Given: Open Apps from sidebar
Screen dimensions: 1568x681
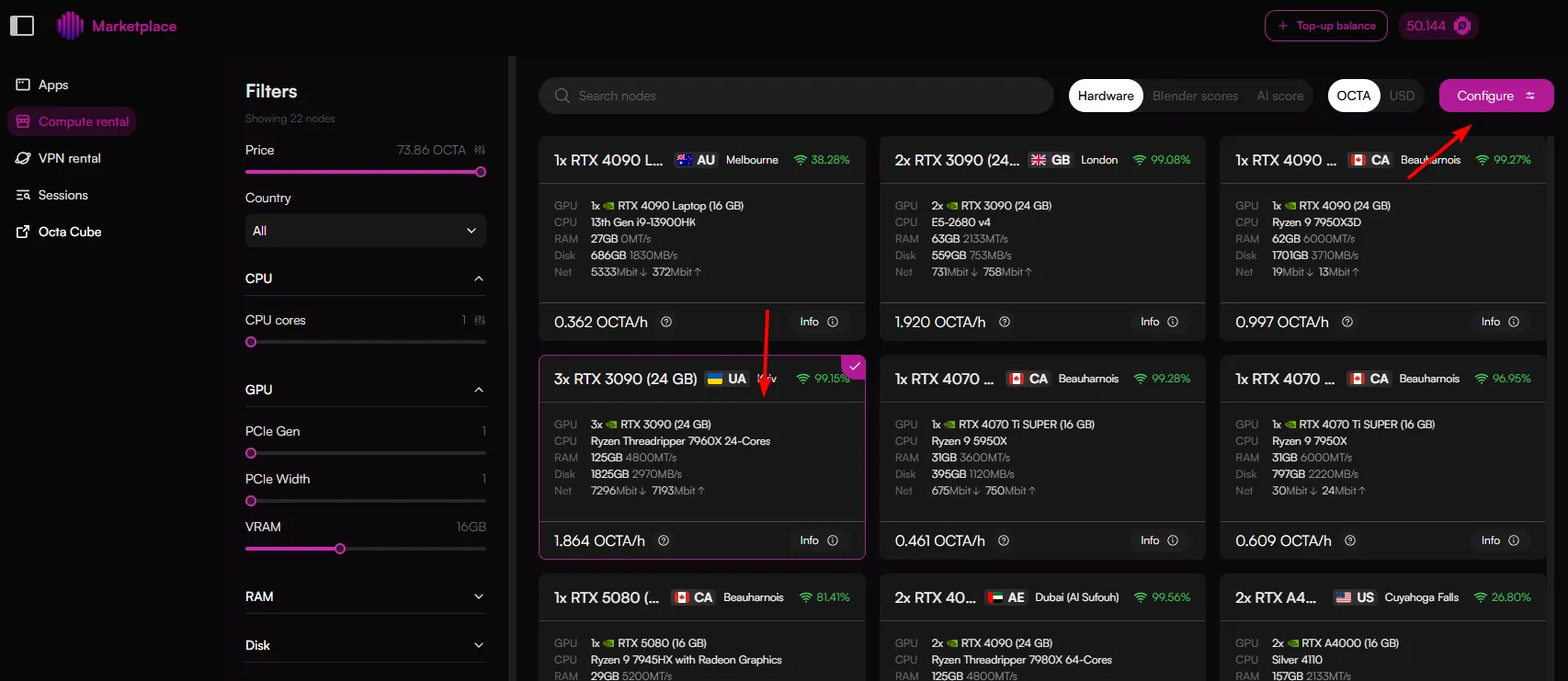Looking at the screenshot, I should coord(42,85).
